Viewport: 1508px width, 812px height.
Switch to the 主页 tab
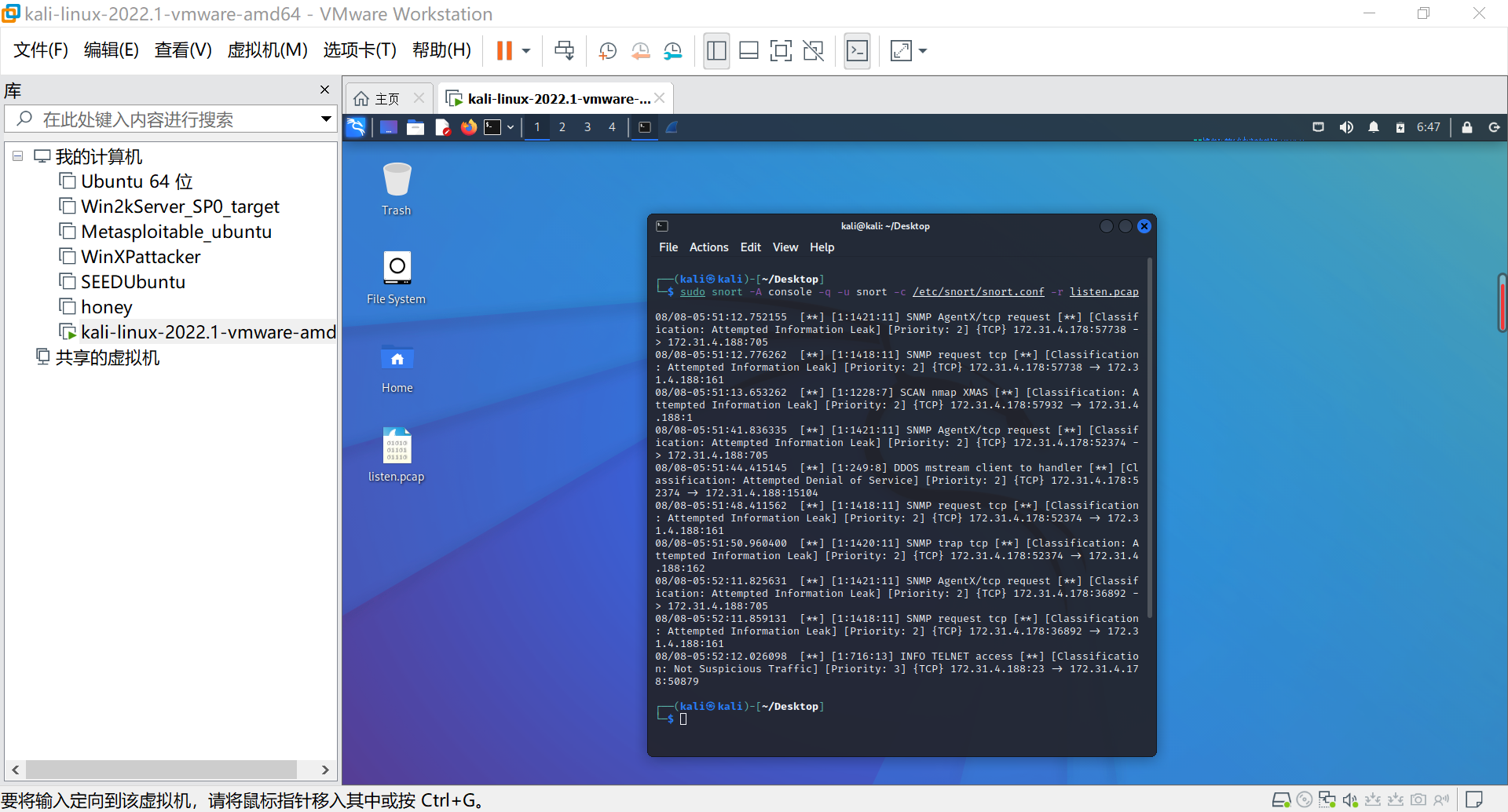tap(389, 98)
